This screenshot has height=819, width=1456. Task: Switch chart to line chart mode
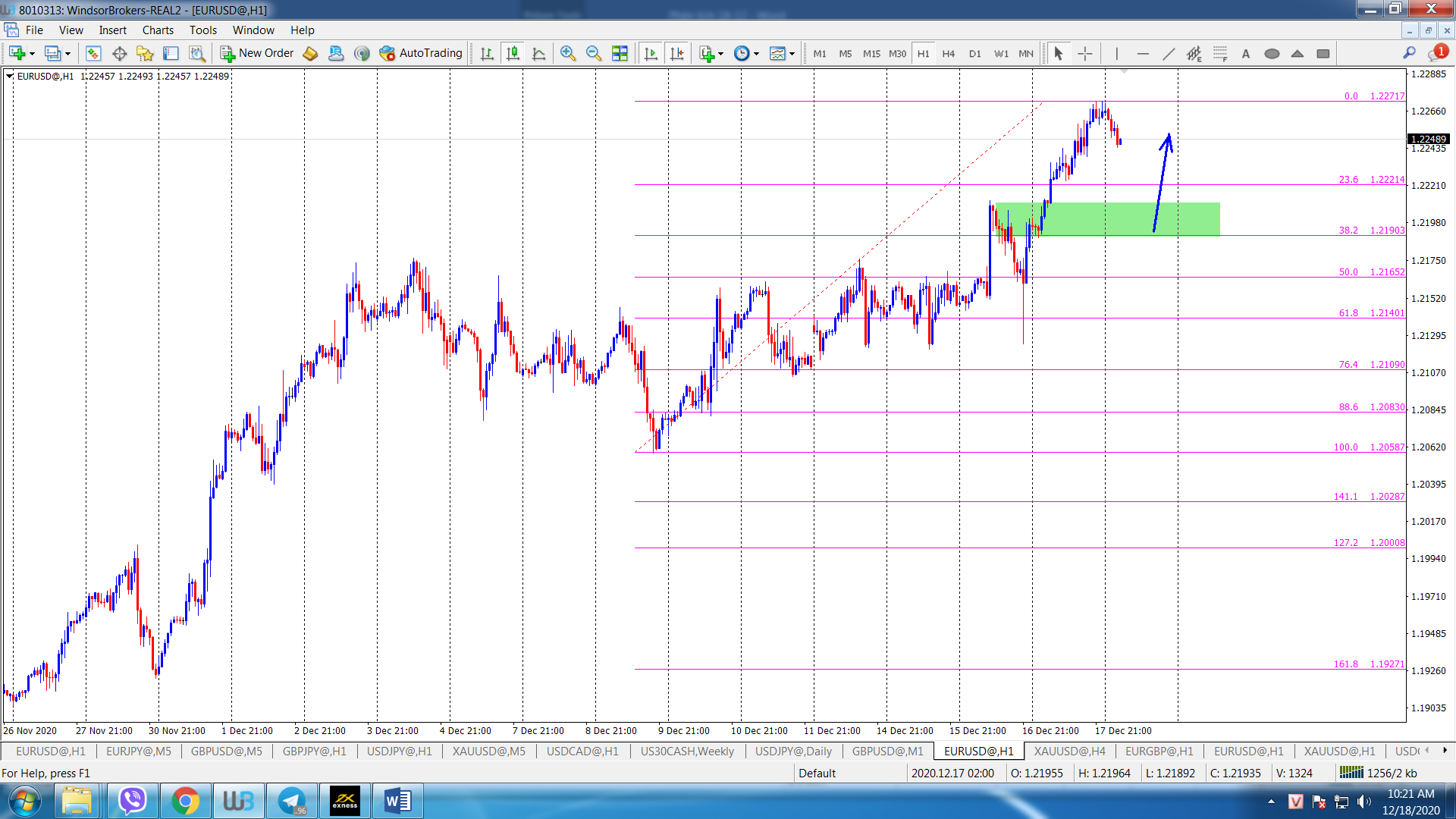(539, 53)
